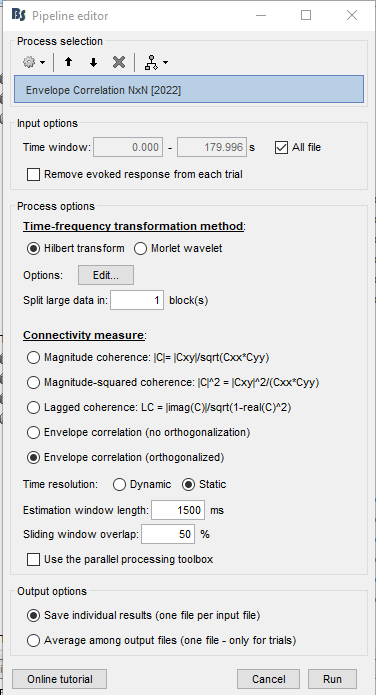The height and width of the screenshot is (695, 376).
Task: Open time-frequency Options with Edit button
Action: click(106, 275)
